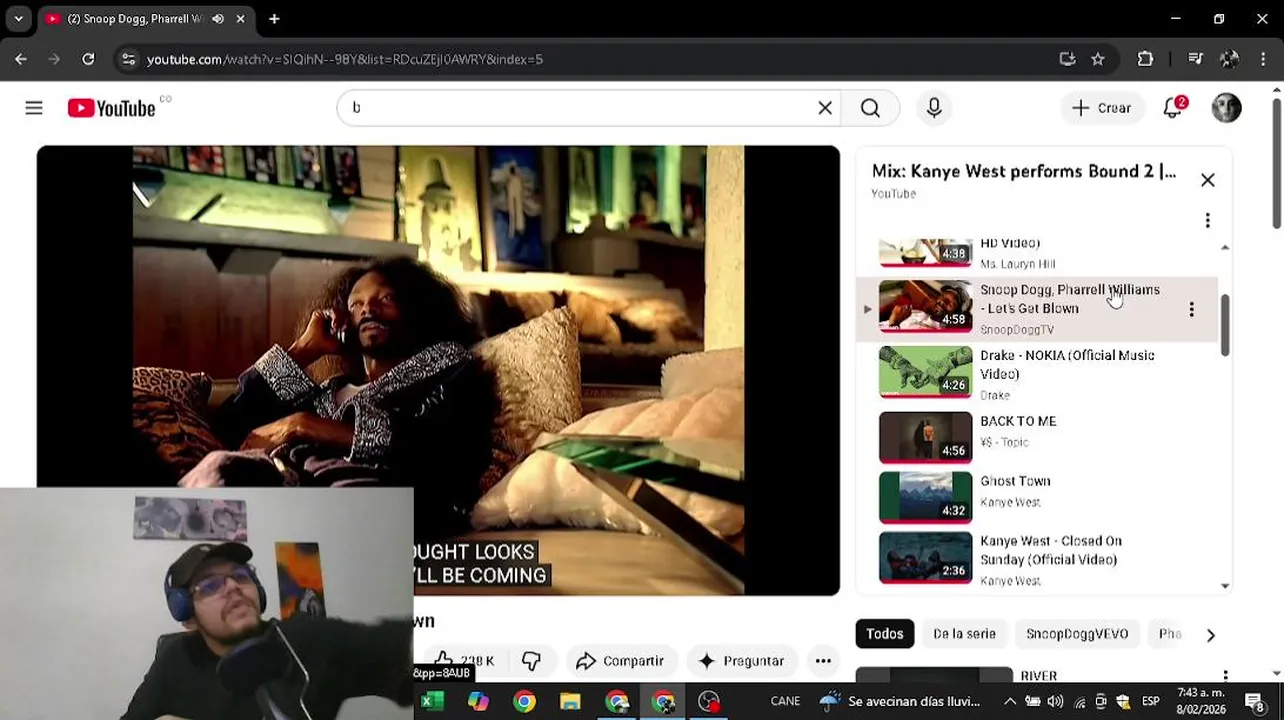Image resolution: width=1284 pixels, height=720 pixels.
Task: Bookmark this page with the star
Action: [x=1098, y=59]
